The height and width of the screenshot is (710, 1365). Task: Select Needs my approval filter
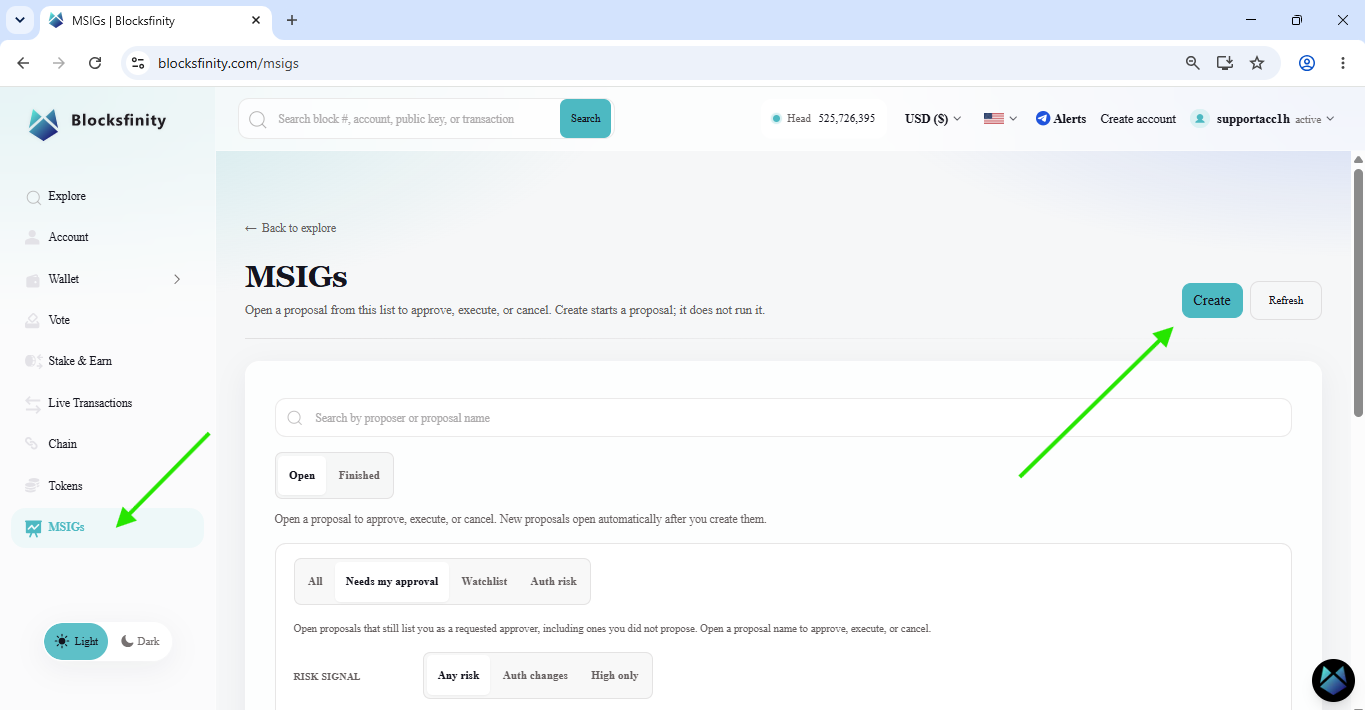(x=392, y=581)
